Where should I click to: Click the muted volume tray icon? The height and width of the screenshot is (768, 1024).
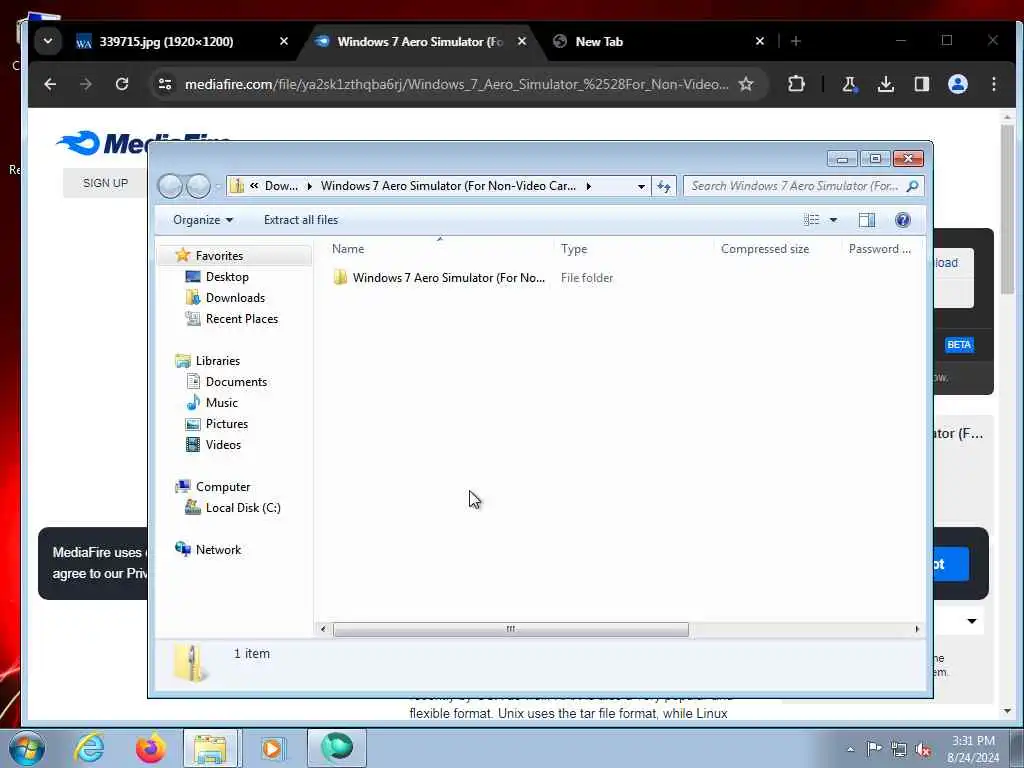pos(923,749)
